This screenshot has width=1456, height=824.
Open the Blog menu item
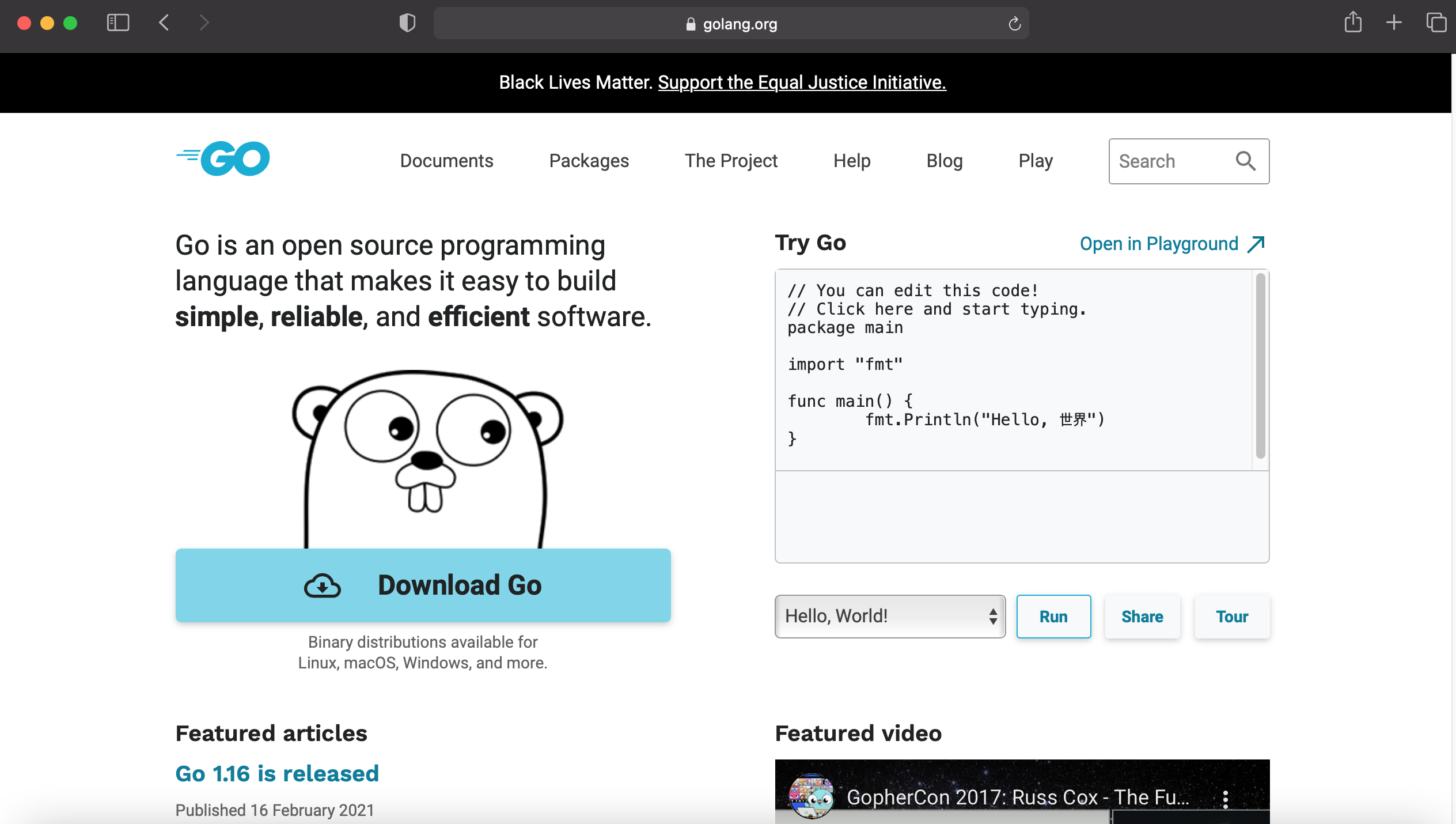point(945,161)
